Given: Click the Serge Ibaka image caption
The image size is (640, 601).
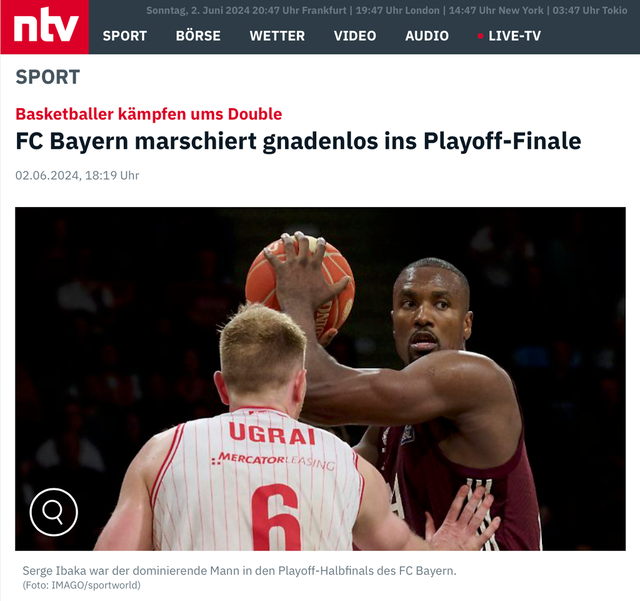Looking at the screenshot, I should coord(239,570).
